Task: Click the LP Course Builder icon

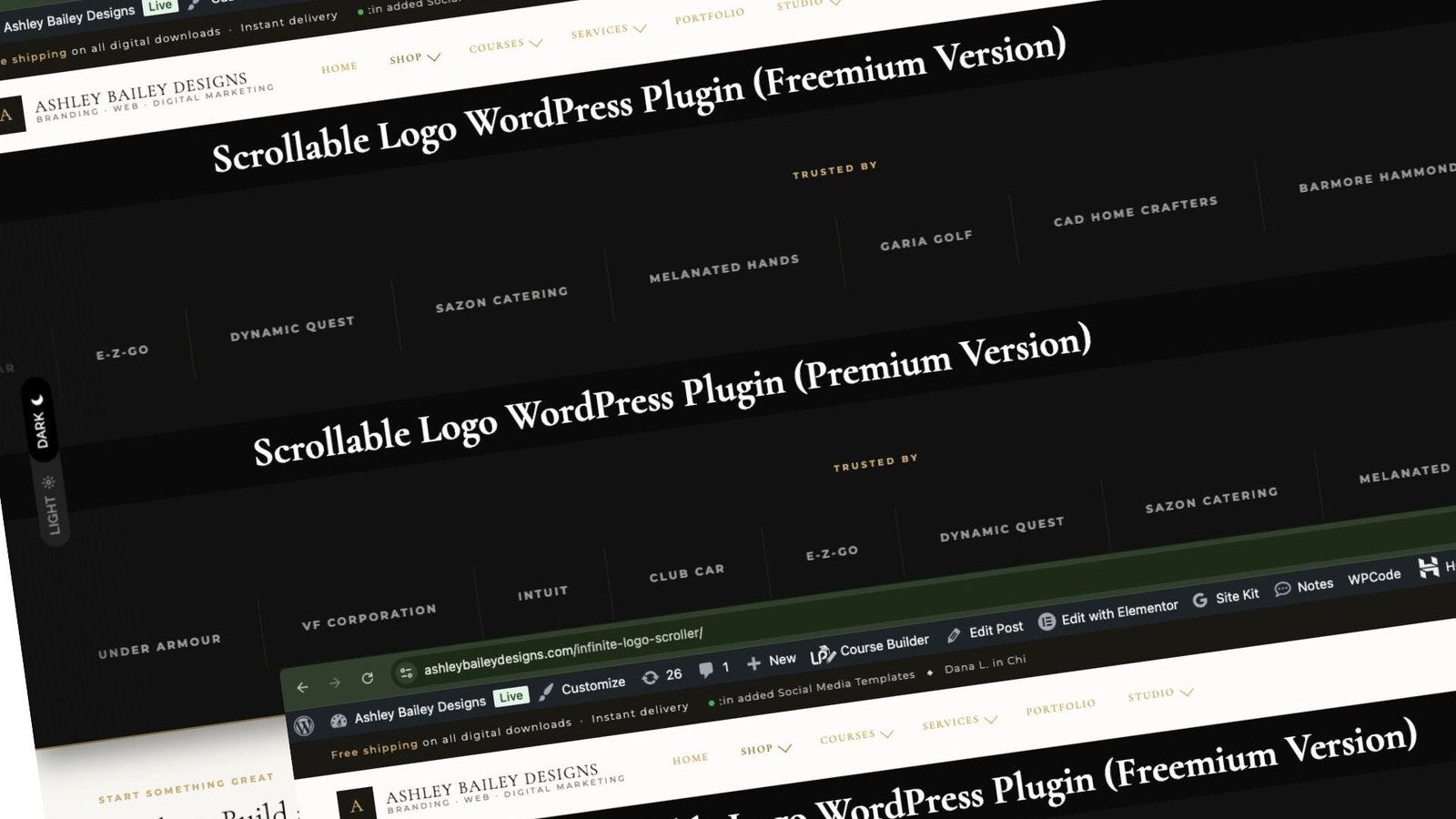Action: pos(822,654)
